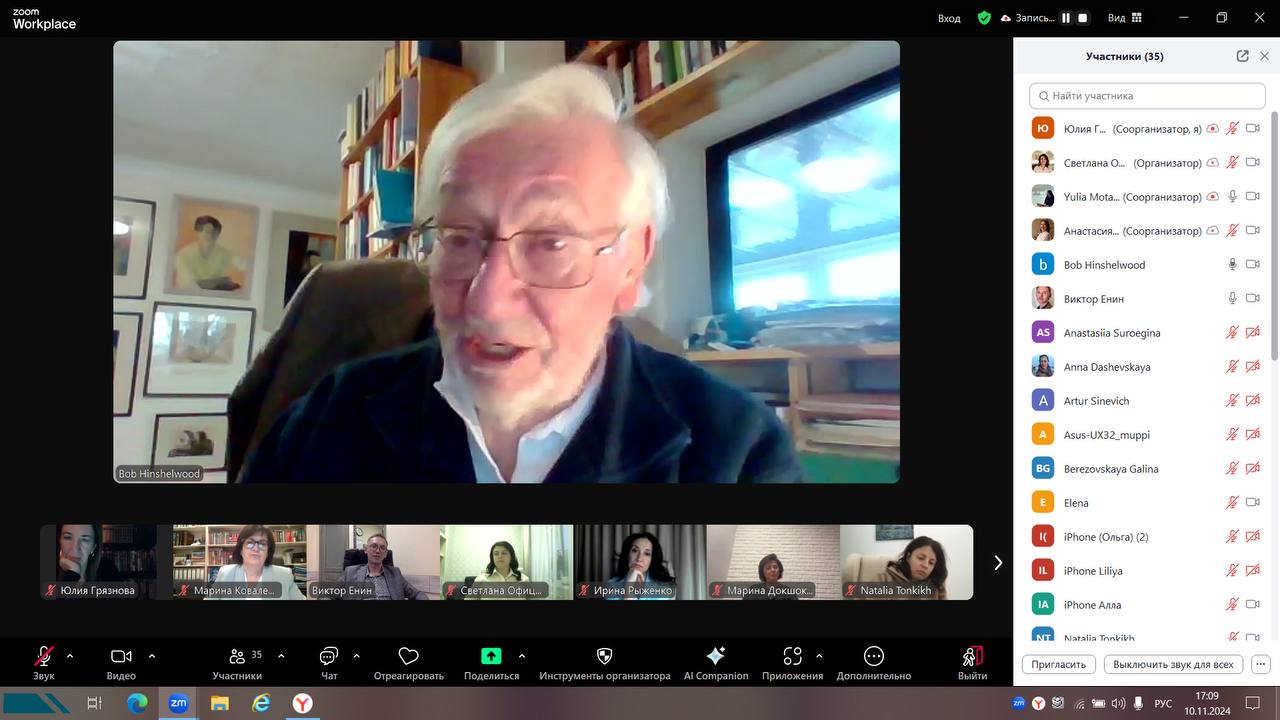Open the Вид layout dropdown
The height and width of the screenshot is (720, 1280).
(1124, 18)
